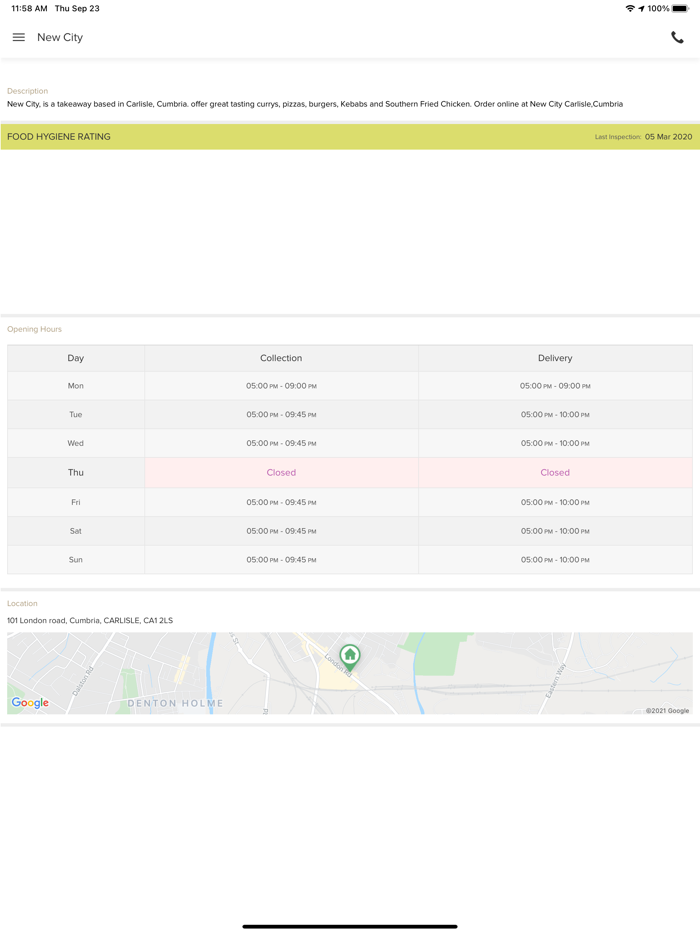Tap the location arrow status icon
The width and height of the screenshot is (700, 934).
tap(641, 8)
